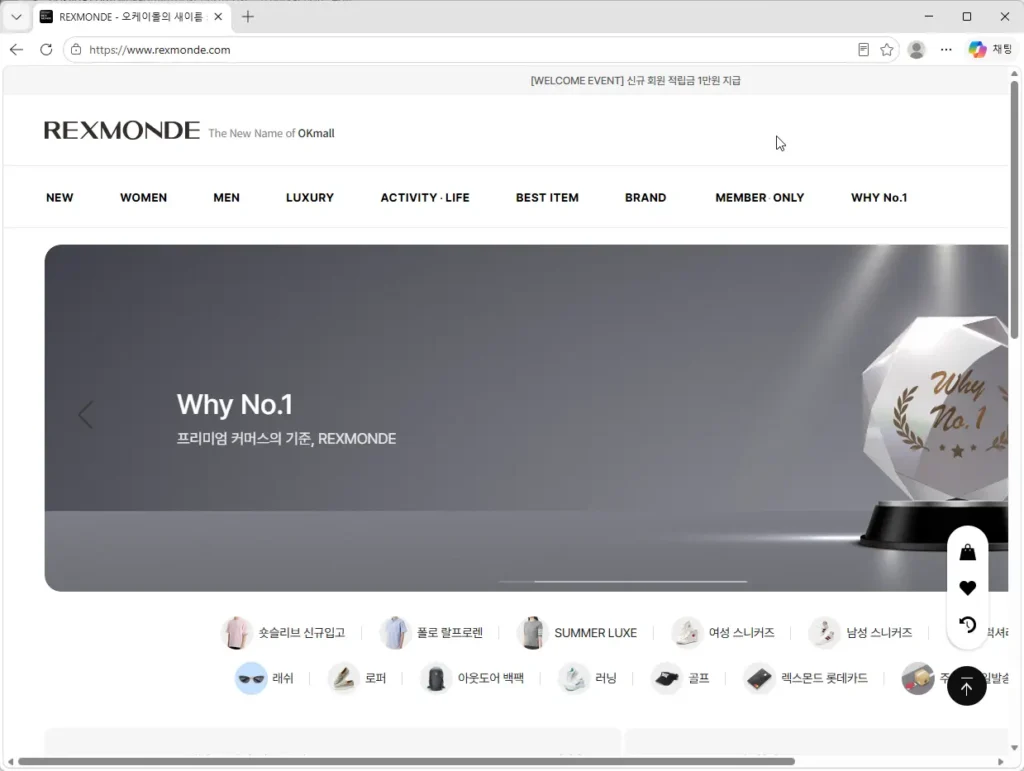Add page to favorites star icon

(x=886, y=50)
